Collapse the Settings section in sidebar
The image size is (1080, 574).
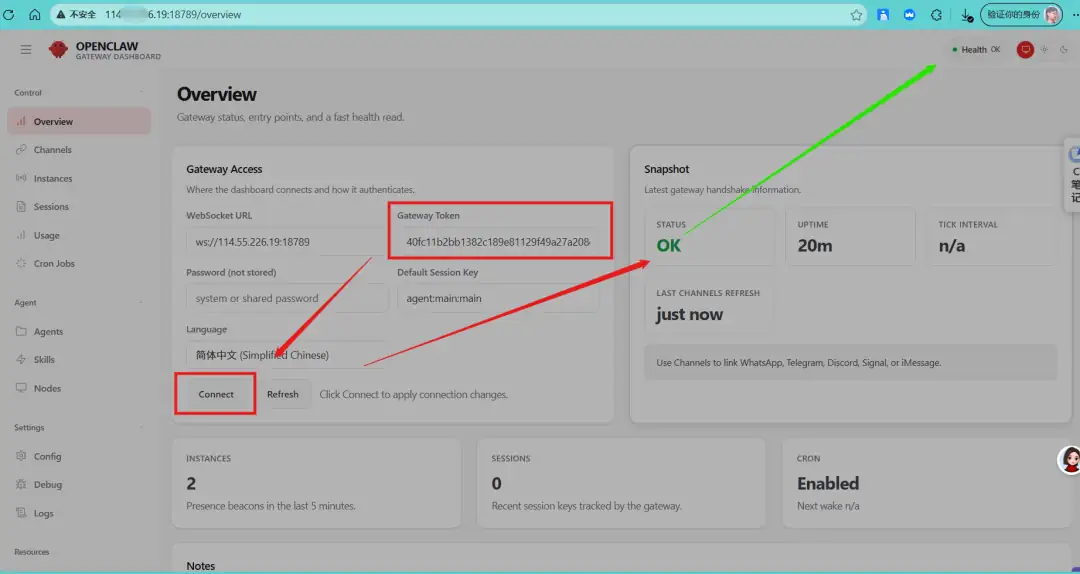tap(142, 428)
